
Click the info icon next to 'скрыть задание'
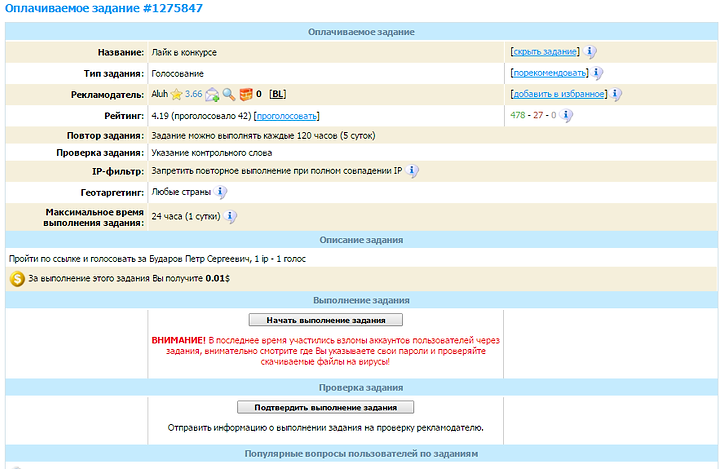click(x=590, y=51)
